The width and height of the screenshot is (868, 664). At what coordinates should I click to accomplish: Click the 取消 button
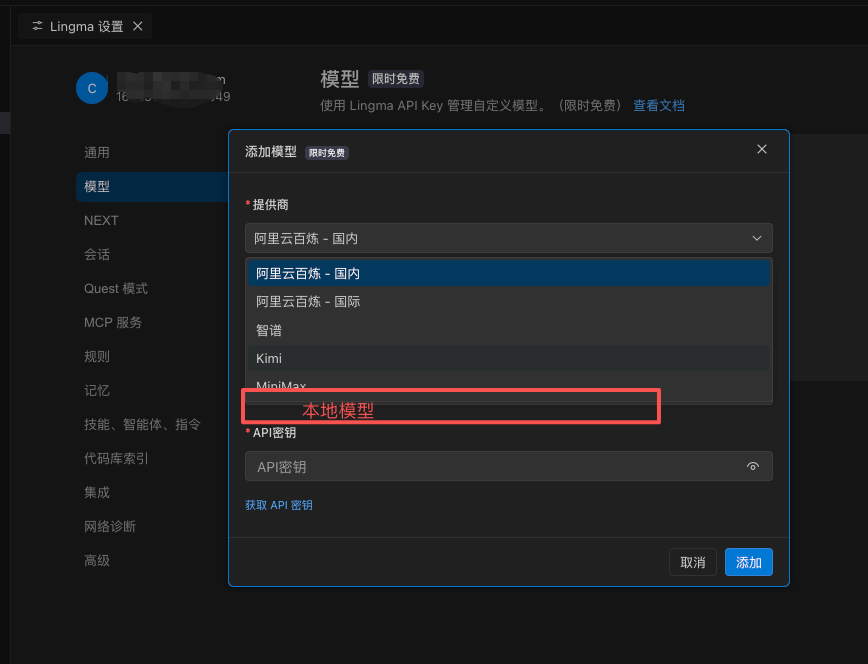(x=693, y=562)
